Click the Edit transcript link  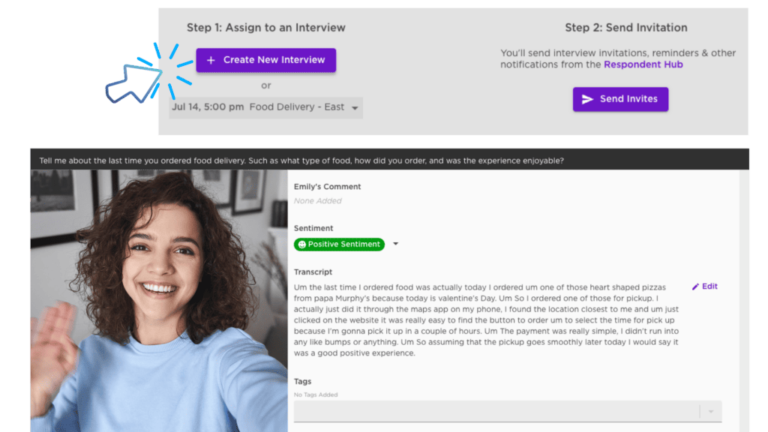click(705, 287)
